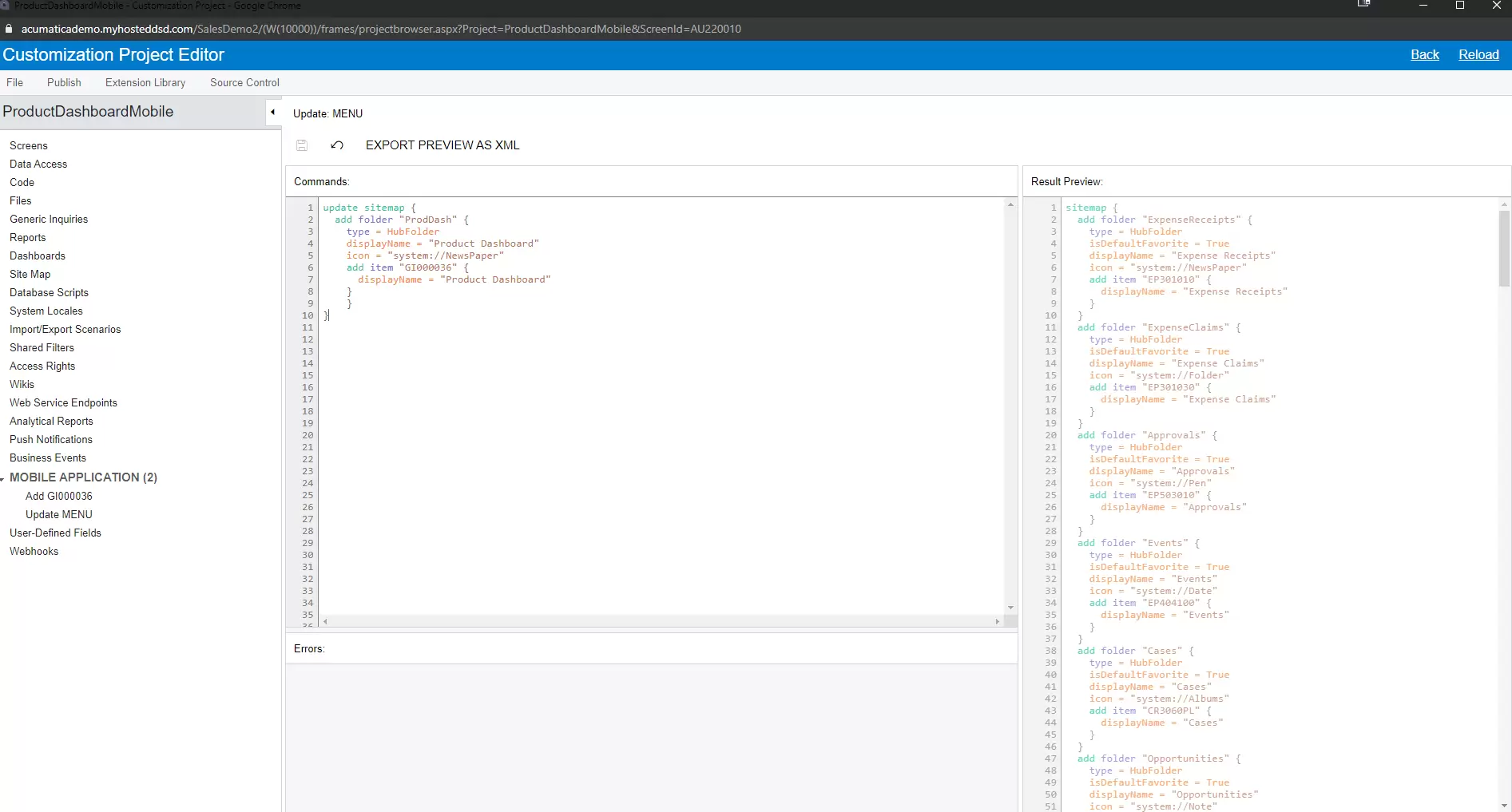Click the Reload link

(1478, 54)
